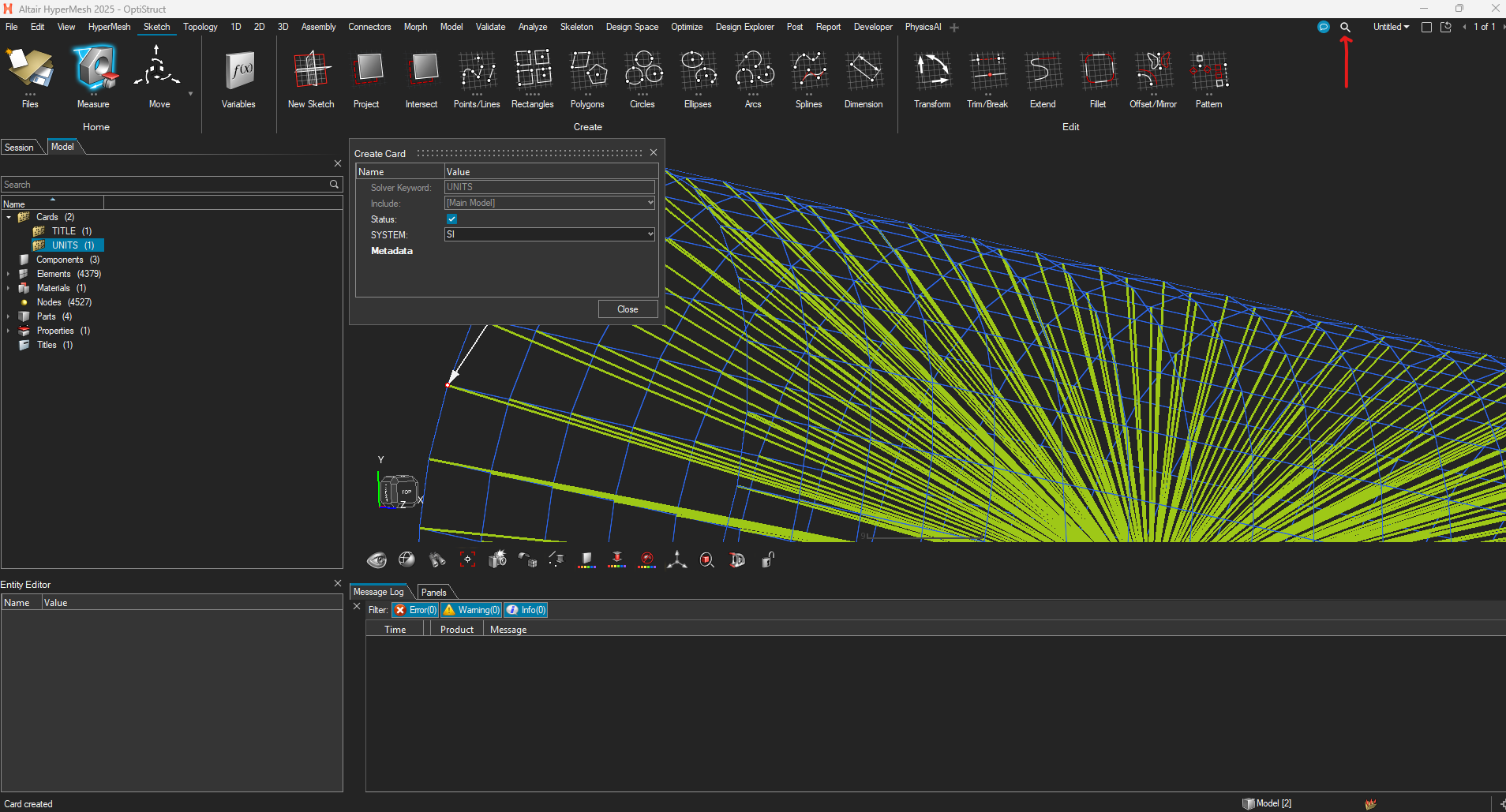Open the chat assistant icon in top bar
This screenshot has height=812, width=1506.
coord(1324,27)
